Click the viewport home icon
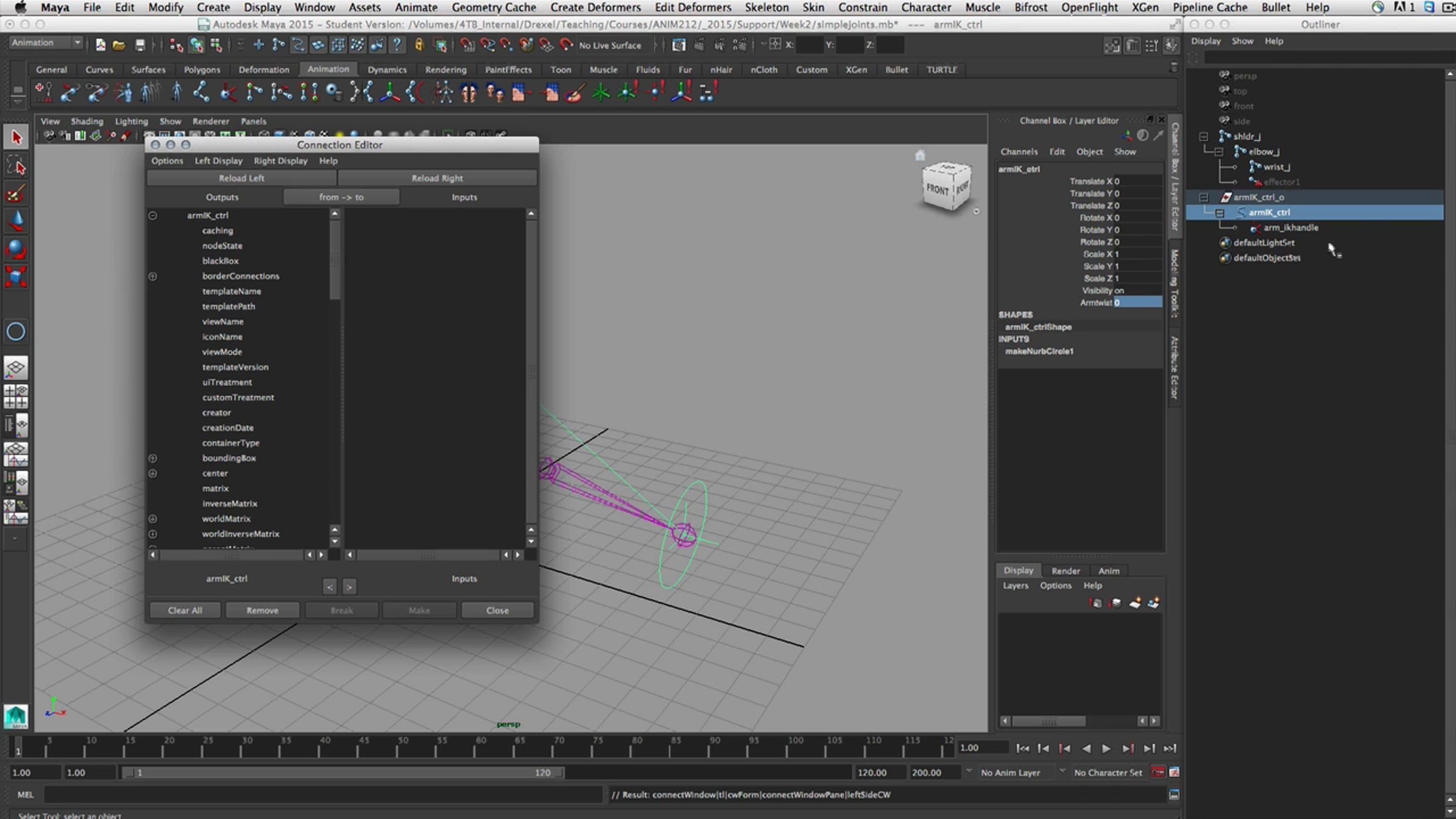Viewport: 1456px width, 819px height. 920,155
